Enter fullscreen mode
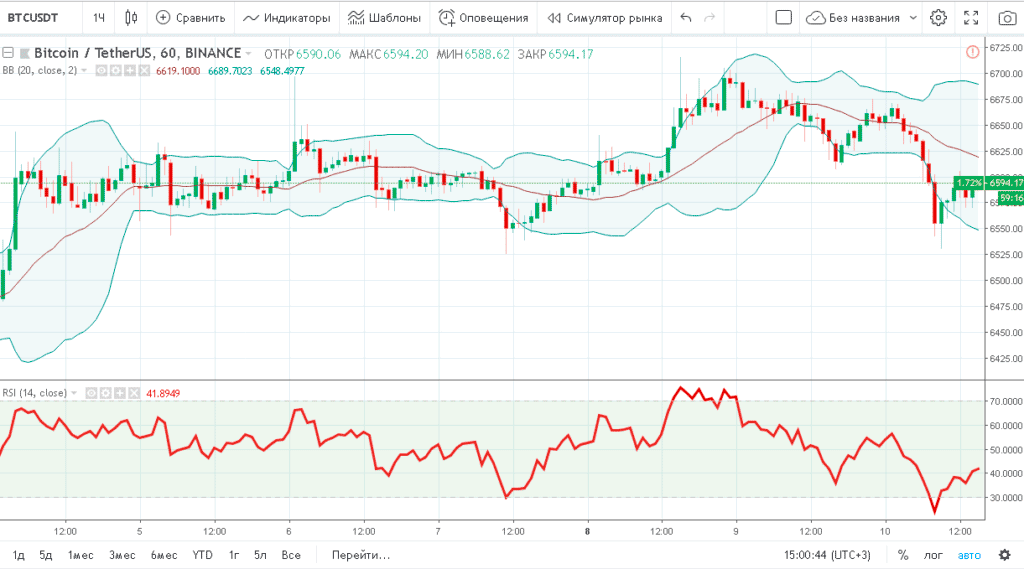Image resolution: width=1024 pixels, height=569 pixels. pos(970,17)
